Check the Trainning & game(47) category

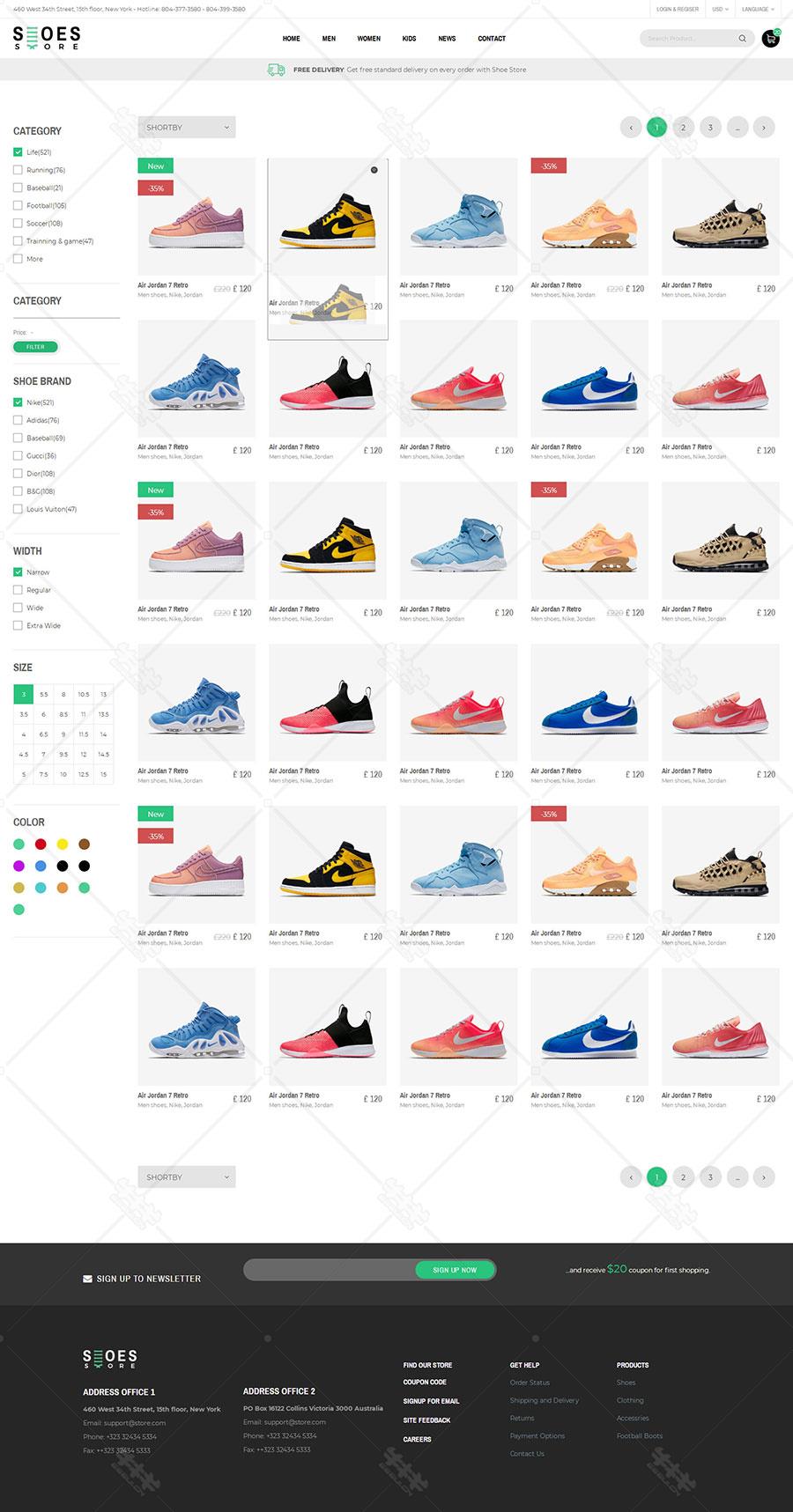[18, 240]
